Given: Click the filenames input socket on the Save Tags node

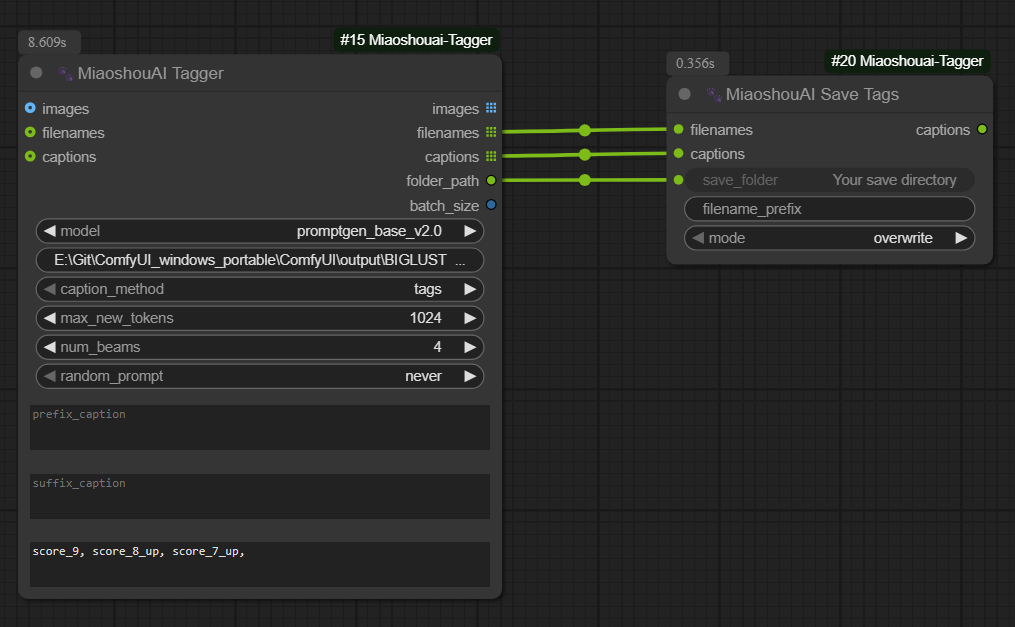Looking at the screenshot, I should [678, 129].
